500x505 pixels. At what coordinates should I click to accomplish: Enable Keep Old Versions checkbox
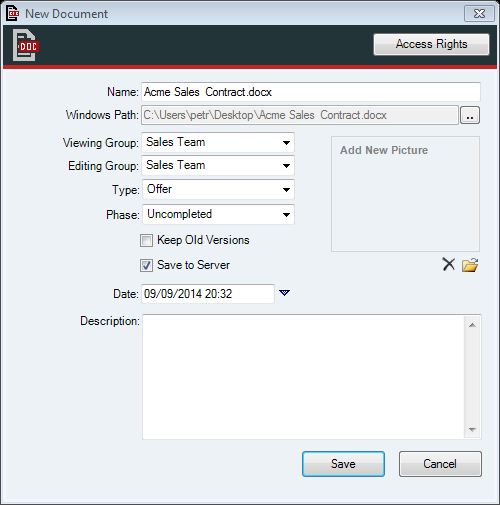146,240
